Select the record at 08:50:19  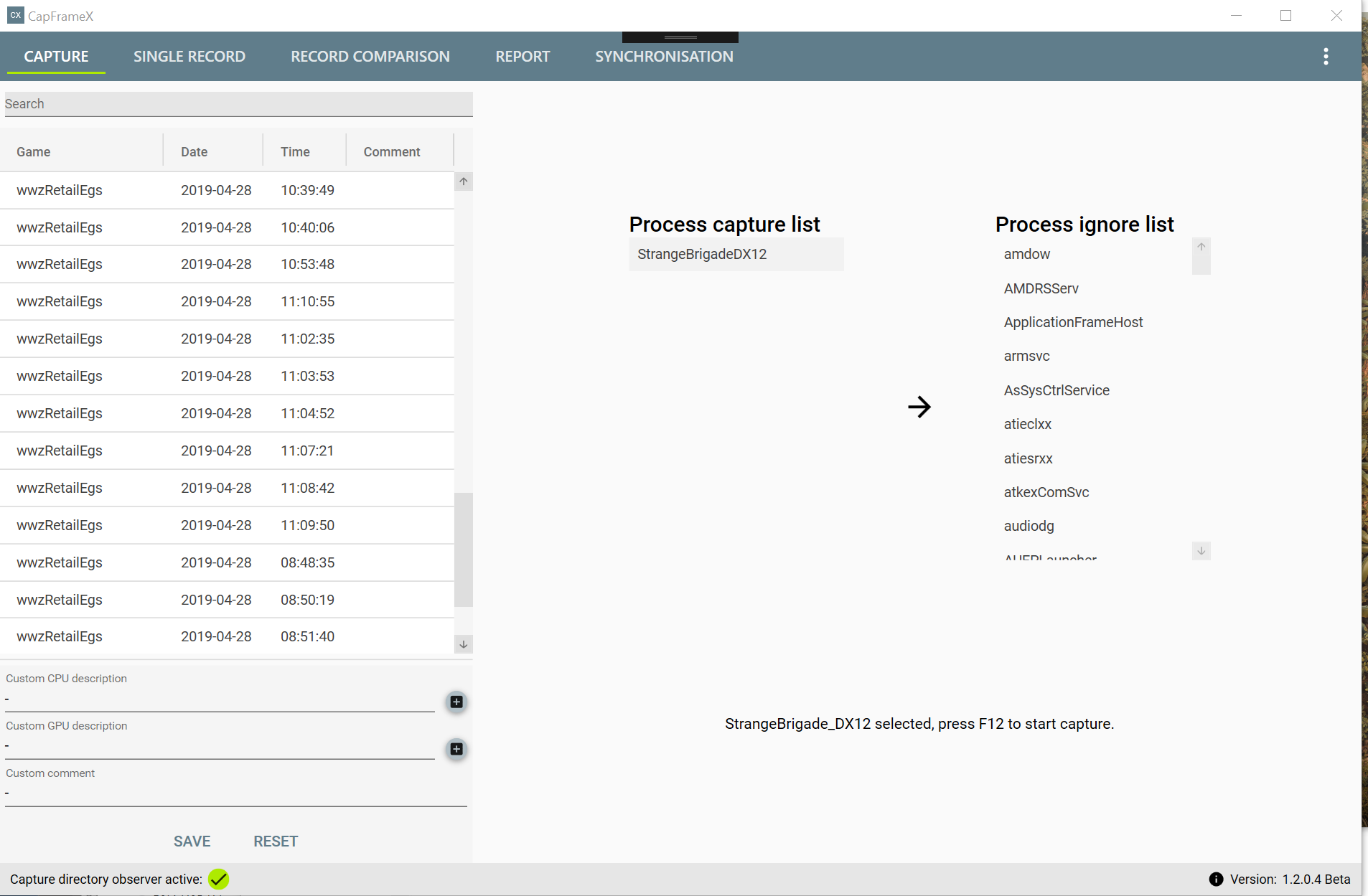click(227, 600)
